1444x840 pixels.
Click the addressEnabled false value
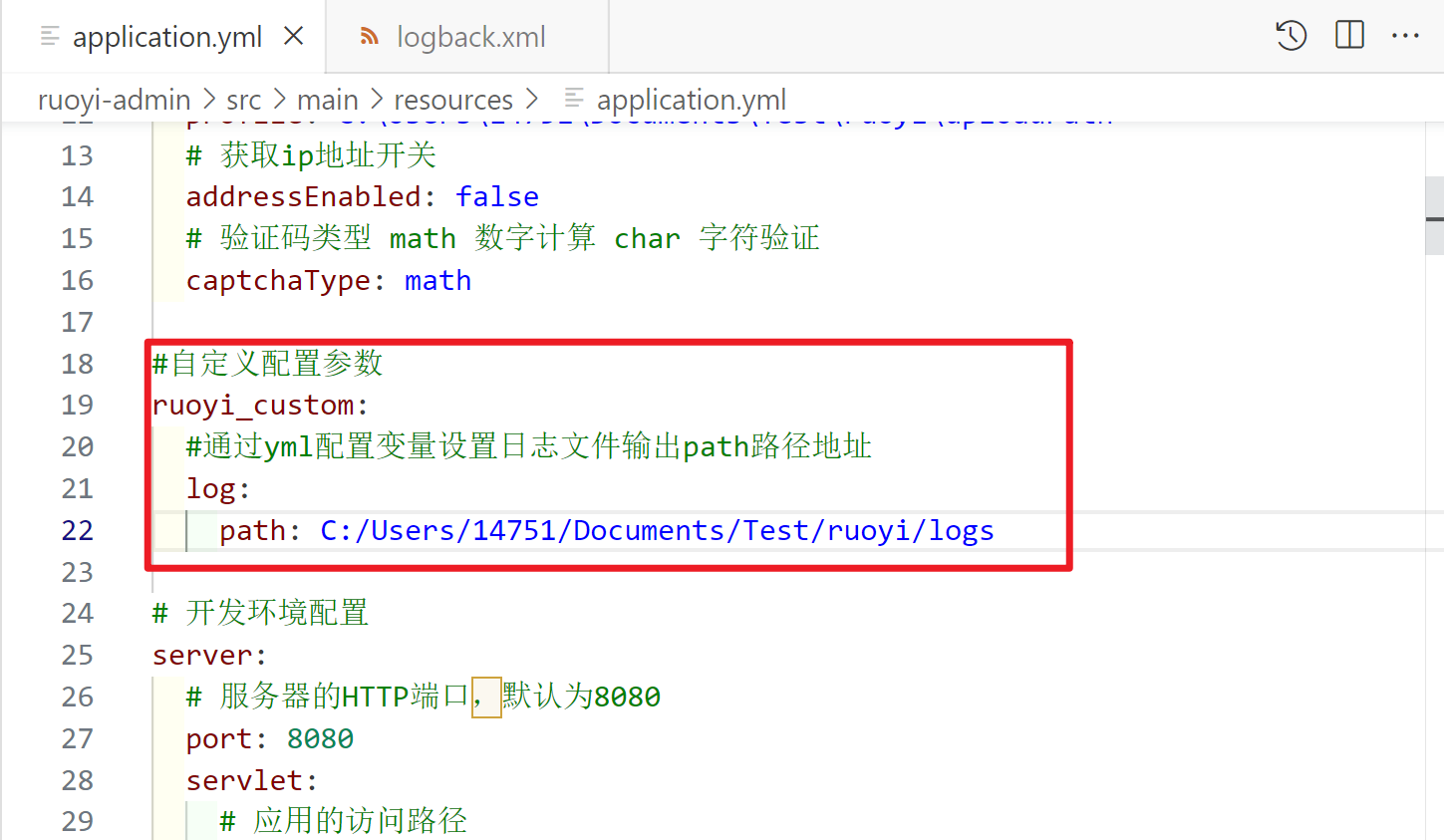click(496, 196)
